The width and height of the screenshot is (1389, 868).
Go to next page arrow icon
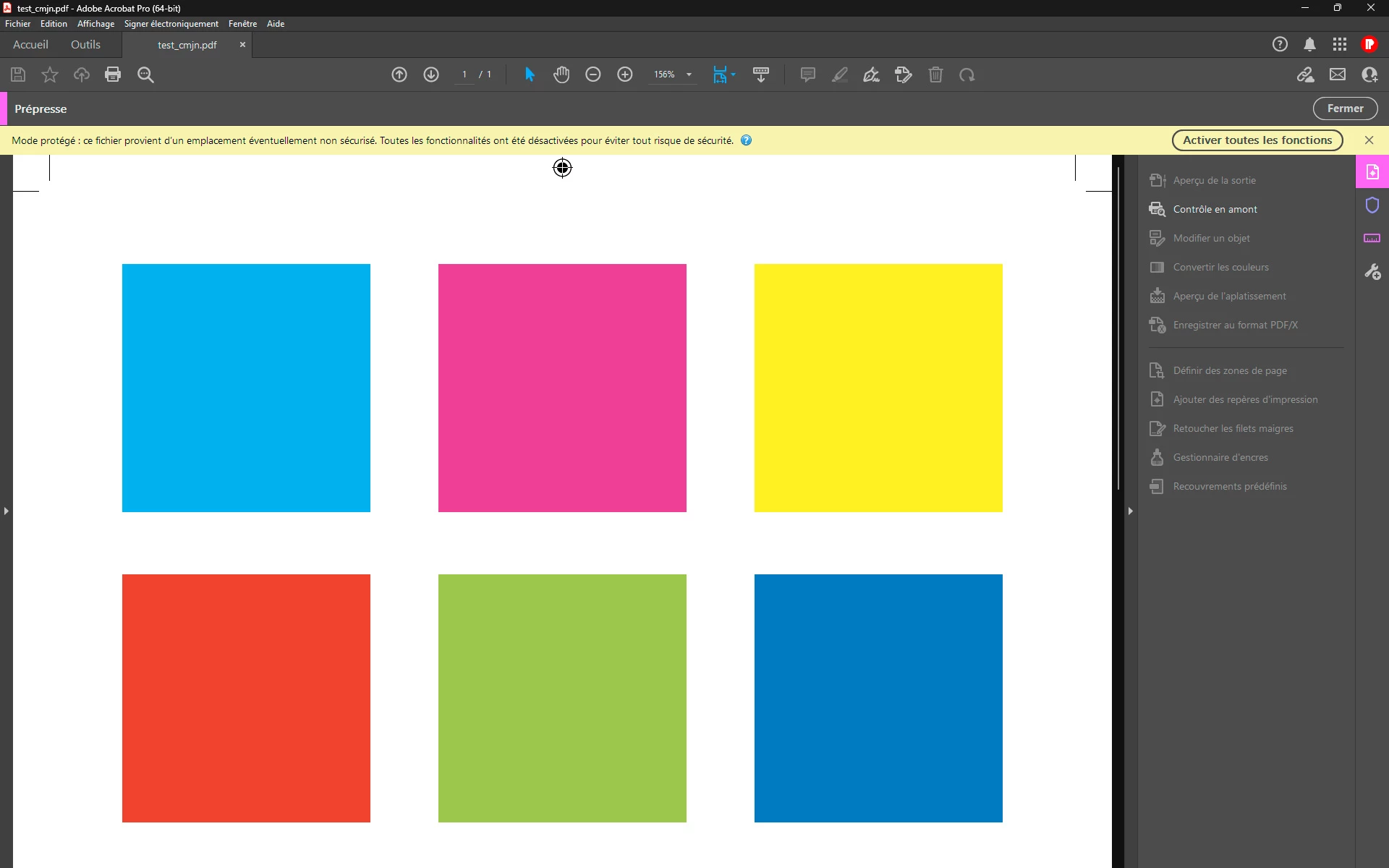click(431, 75)
